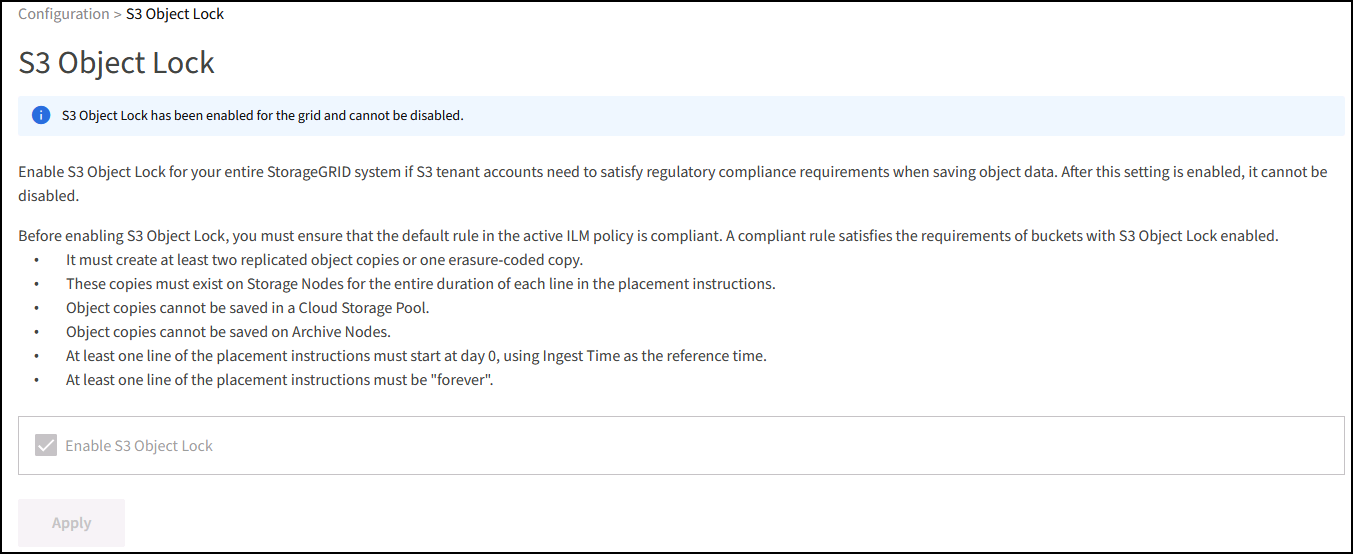Click the 'cannot be disabled' banner message text
This screenshot has height=554, width=1353.
pos(263,116)
